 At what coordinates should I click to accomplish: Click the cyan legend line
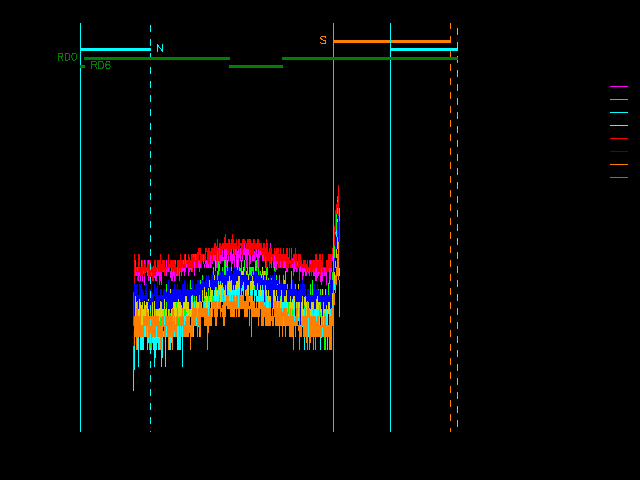pos(619,113)
